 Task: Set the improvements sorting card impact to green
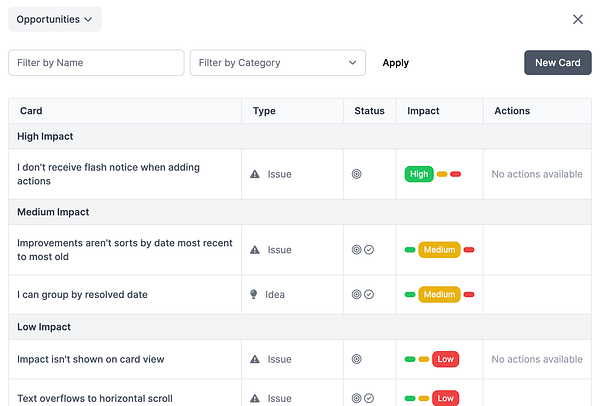409,250
